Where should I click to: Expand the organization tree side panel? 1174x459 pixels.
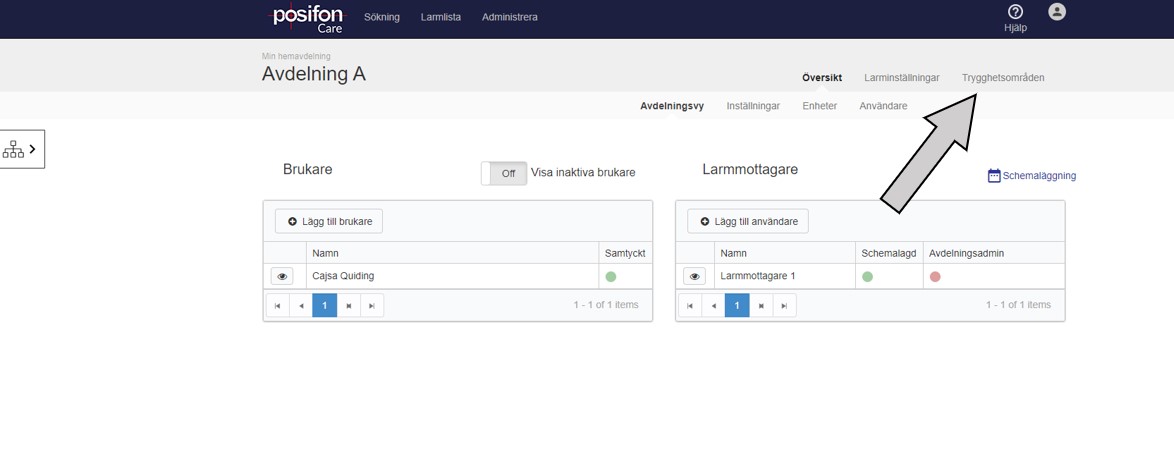pos(21,149)
